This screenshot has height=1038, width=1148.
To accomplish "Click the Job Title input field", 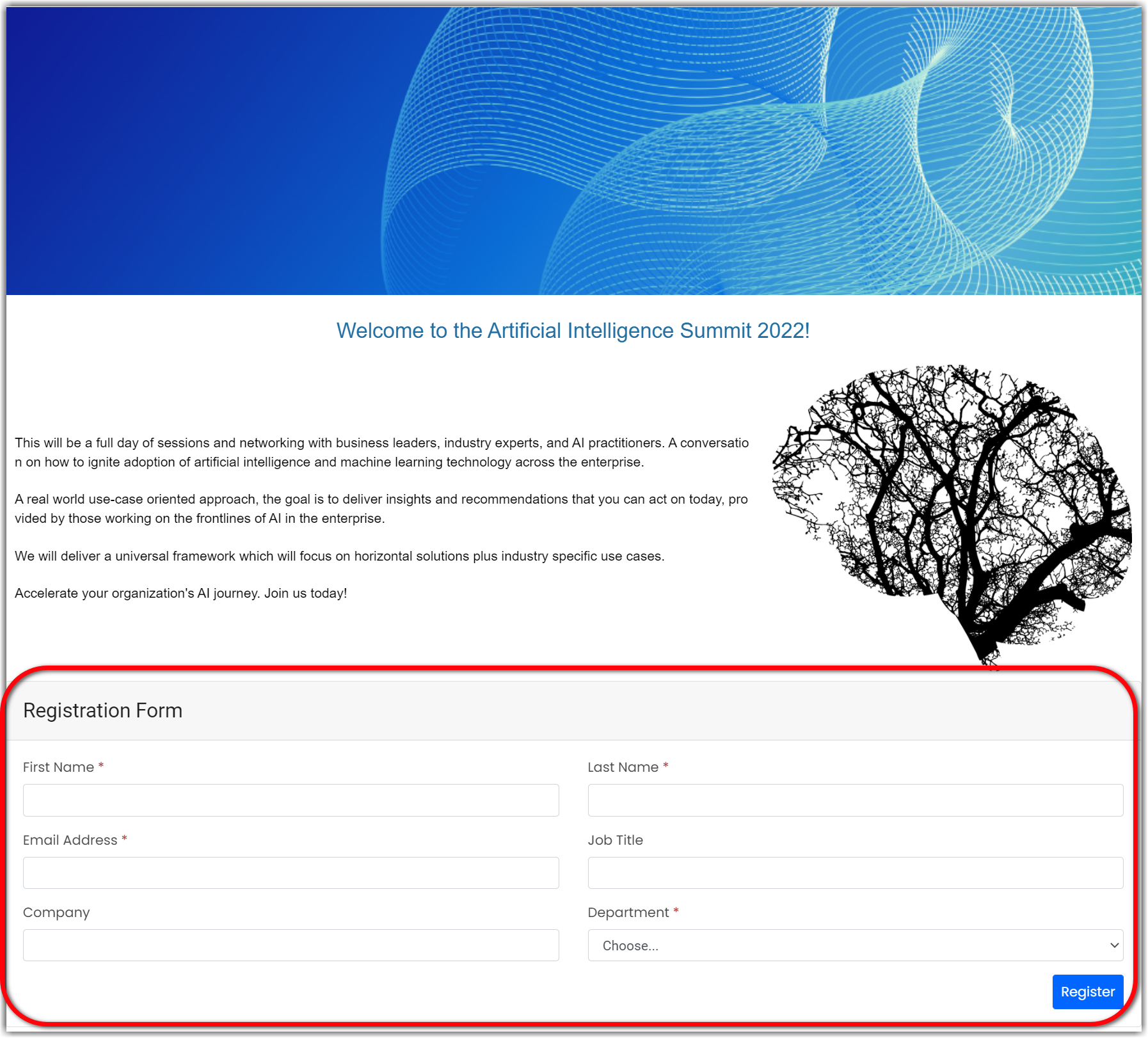I will coord(856,873).
